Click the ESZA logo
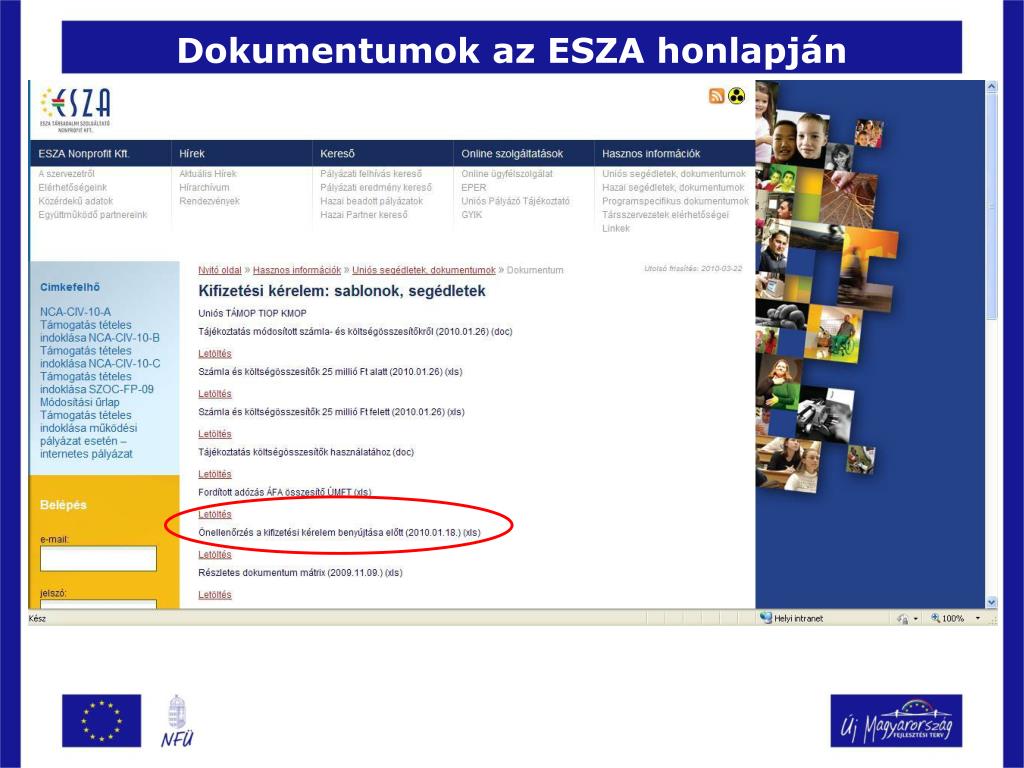Viewport: 1024px width, 768px height. (75, 110)
